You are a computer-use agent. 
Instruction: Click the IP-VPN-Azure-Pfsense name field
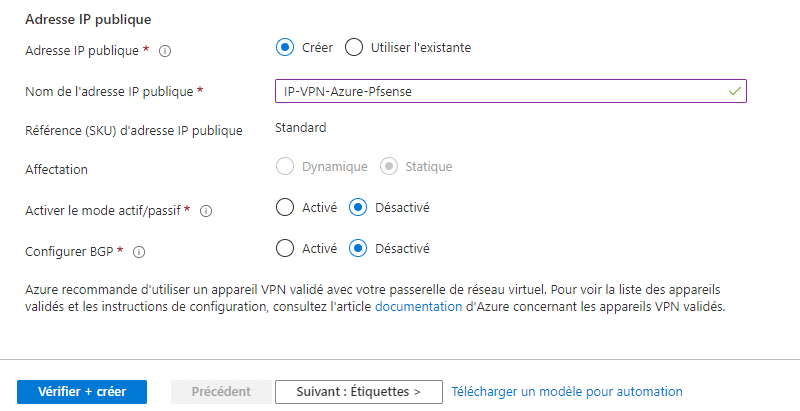(x=500, y=91)
